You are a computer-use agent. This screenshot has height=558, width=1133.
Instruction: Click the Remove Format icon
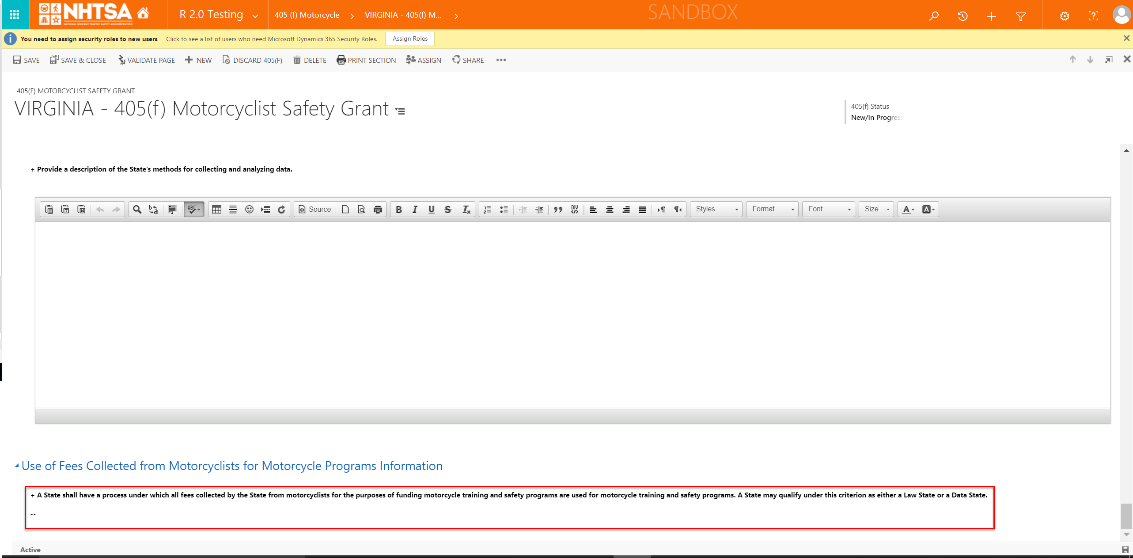coord(467,209)
